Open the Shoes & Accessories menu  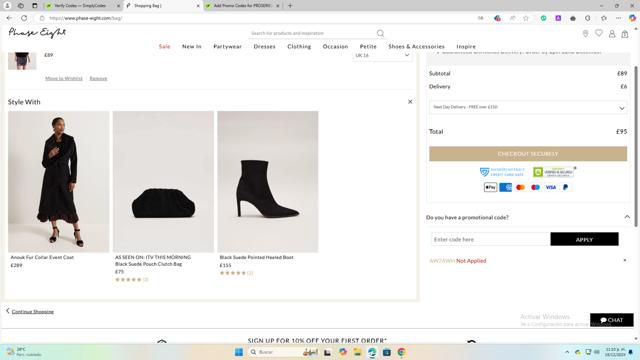coord(416,47)
